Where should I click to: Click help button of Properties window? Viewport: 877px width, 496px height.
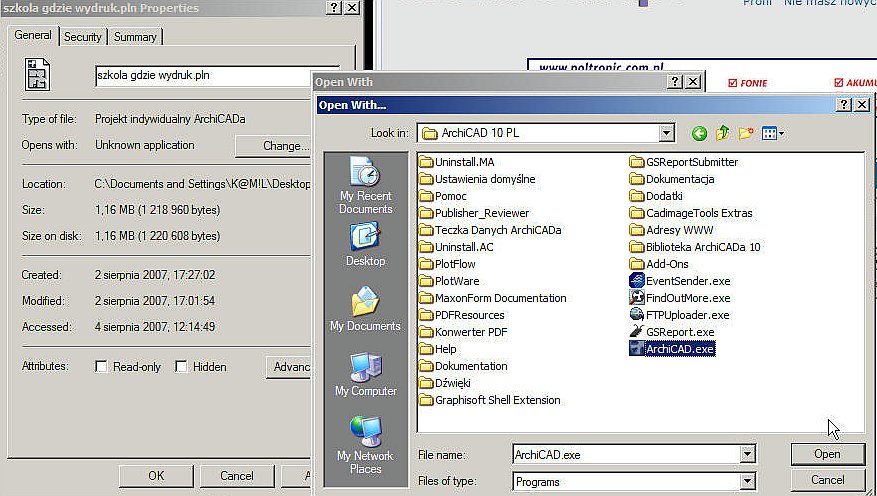(334, 7)
